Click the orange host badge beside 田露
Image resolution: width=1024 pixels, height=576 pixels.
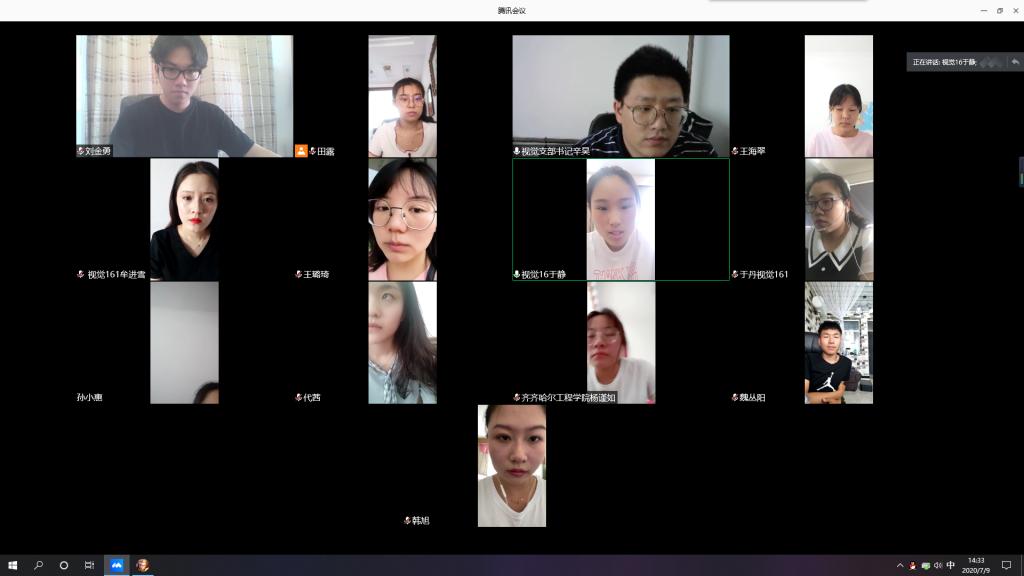coord(301,151)
